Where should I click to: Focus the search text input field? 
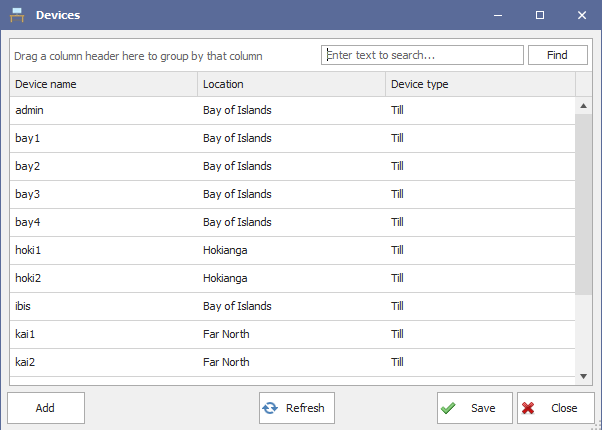click(422, 55)
